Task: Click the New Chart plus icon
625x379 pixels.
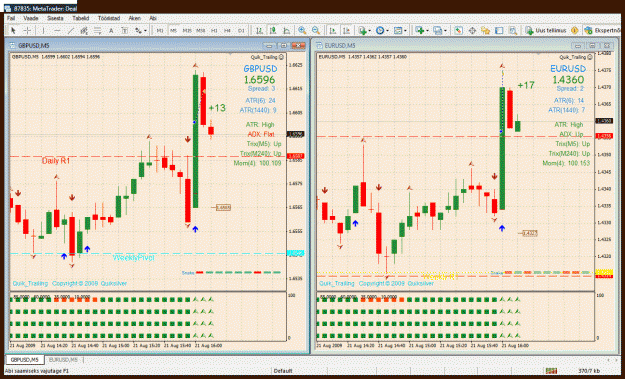Action: 420,31
